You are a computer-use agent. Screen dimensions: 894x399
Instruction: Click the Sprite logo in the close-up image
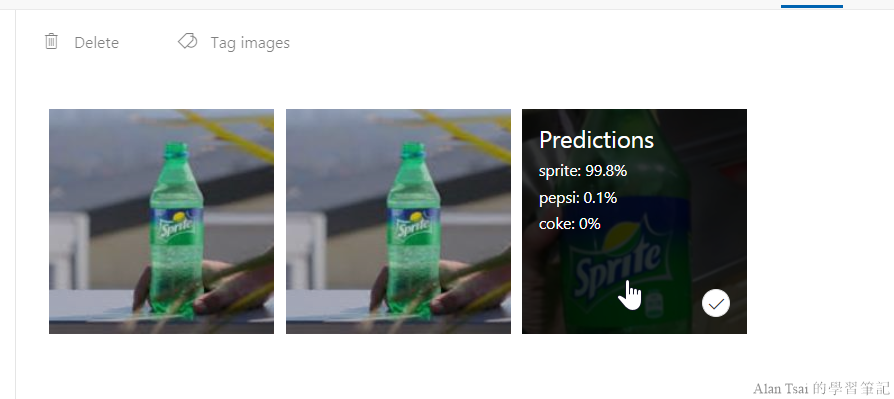pyautogui.click(x=619, y=264)
